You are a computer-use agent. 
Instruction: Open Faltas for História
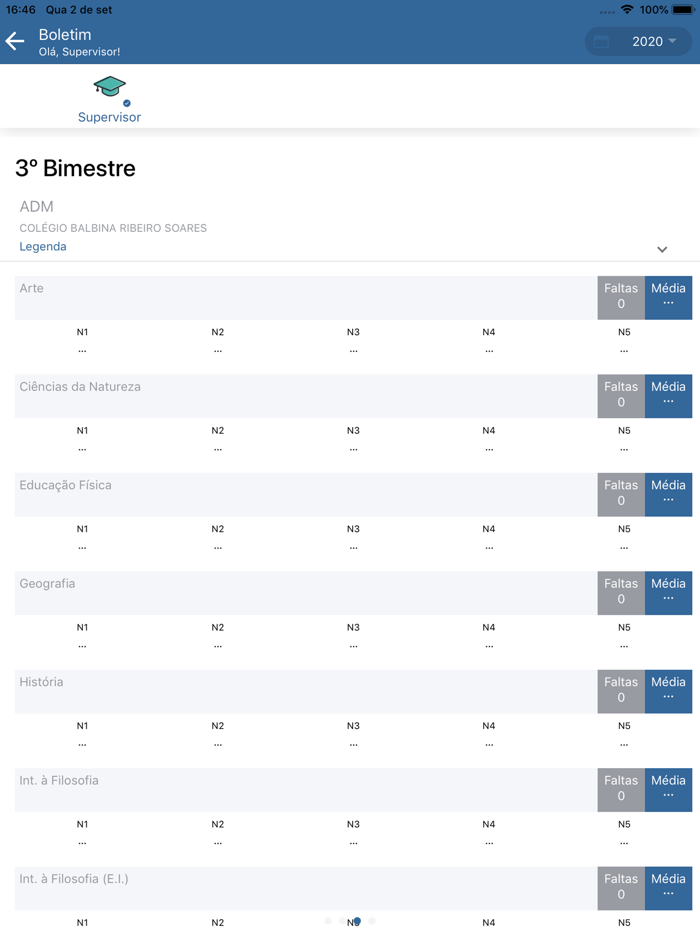pyautogui.click(x=621, y=691)
